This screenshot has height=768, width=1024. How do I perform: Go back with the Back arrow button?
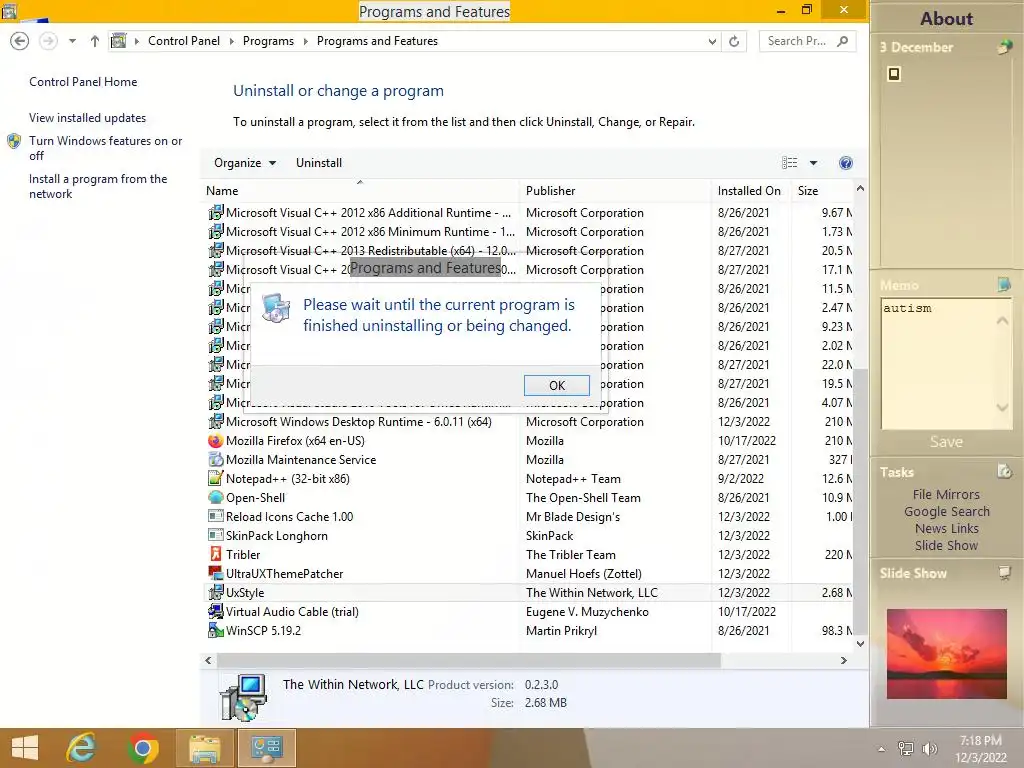tap(20, 41)
